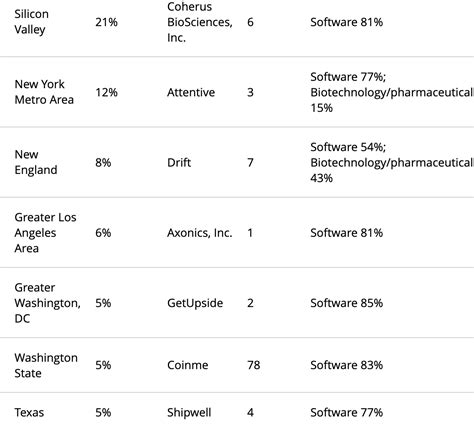Click Software 54% industry text for New England
The image size is (474, 432).
point(348,147)
